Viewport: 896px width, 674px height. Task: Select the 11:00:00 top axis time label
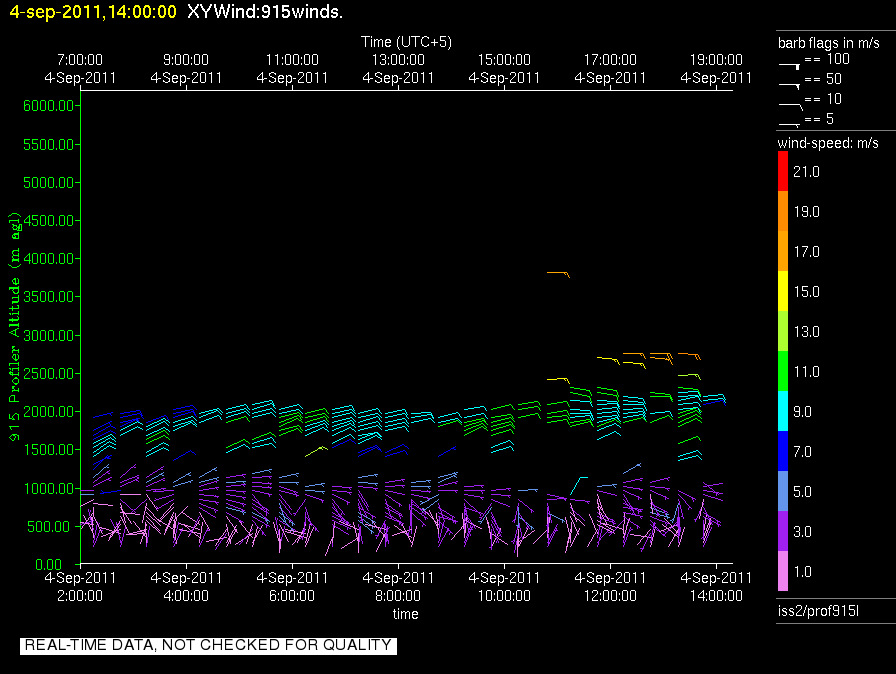point(292,60)
